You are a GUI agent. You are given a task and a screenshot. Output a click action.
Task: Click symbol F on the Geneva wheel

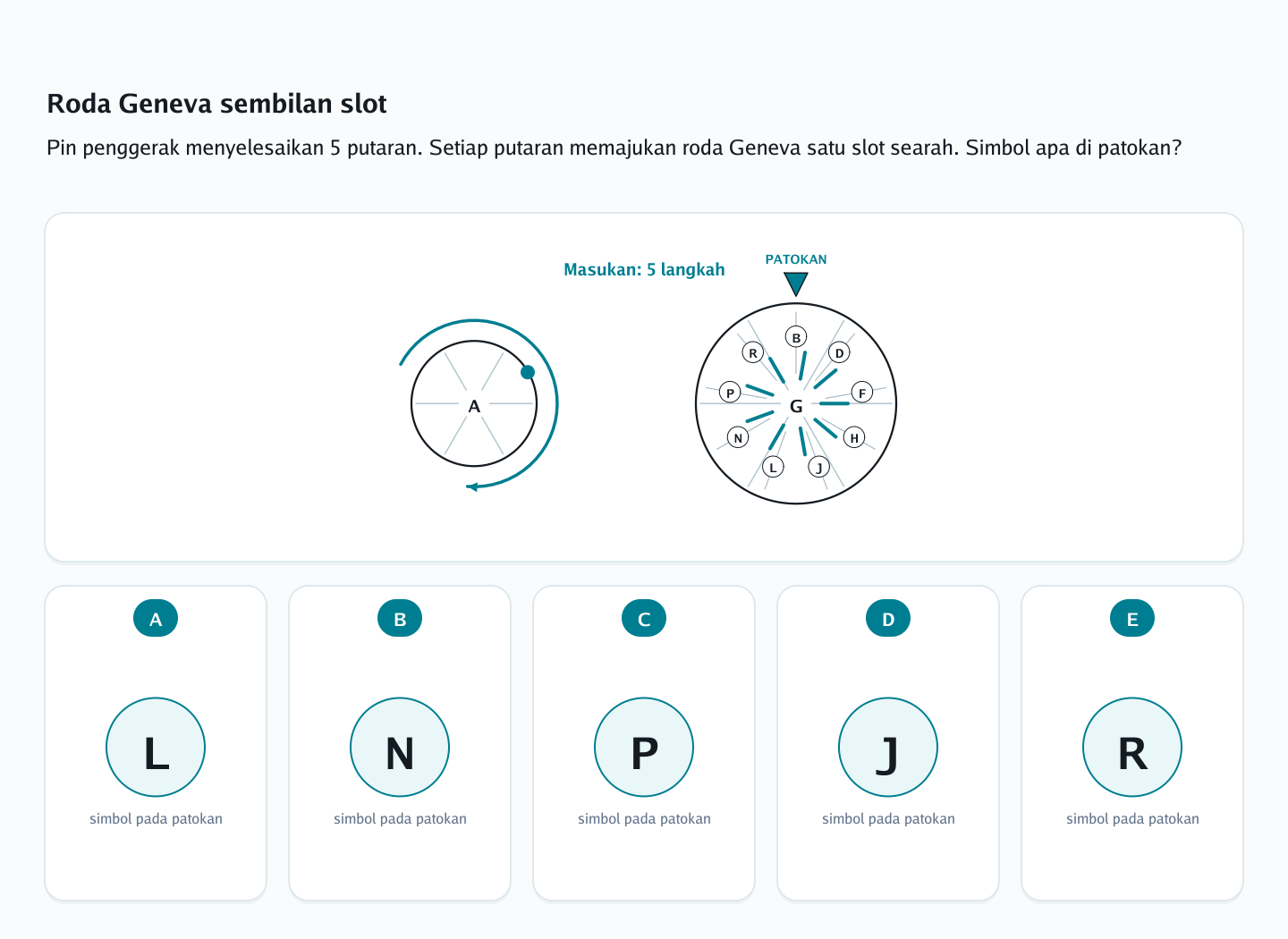click(x=862, y=393)
